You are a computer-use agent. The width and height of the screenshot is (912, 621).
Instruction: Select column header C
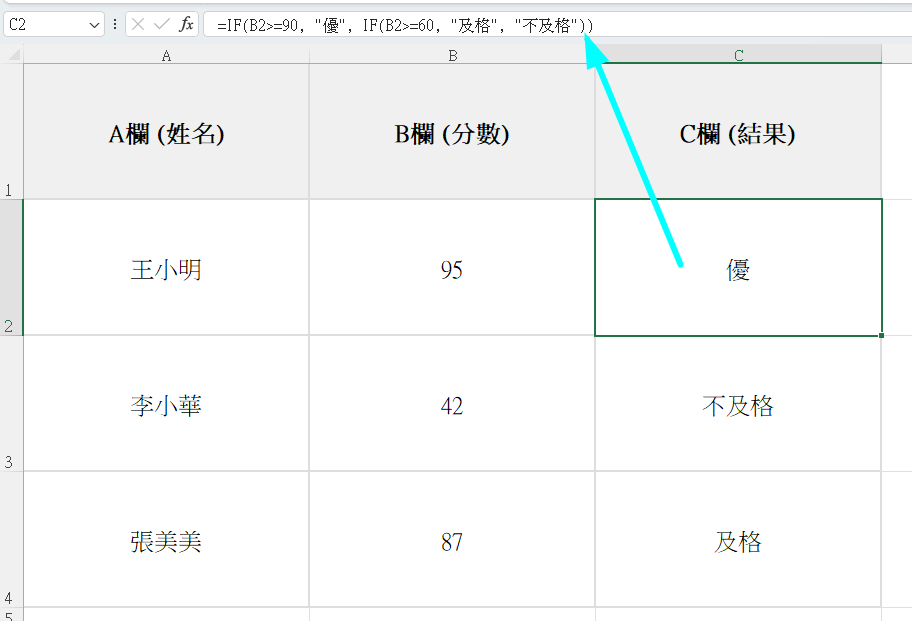tap(737, 56)
